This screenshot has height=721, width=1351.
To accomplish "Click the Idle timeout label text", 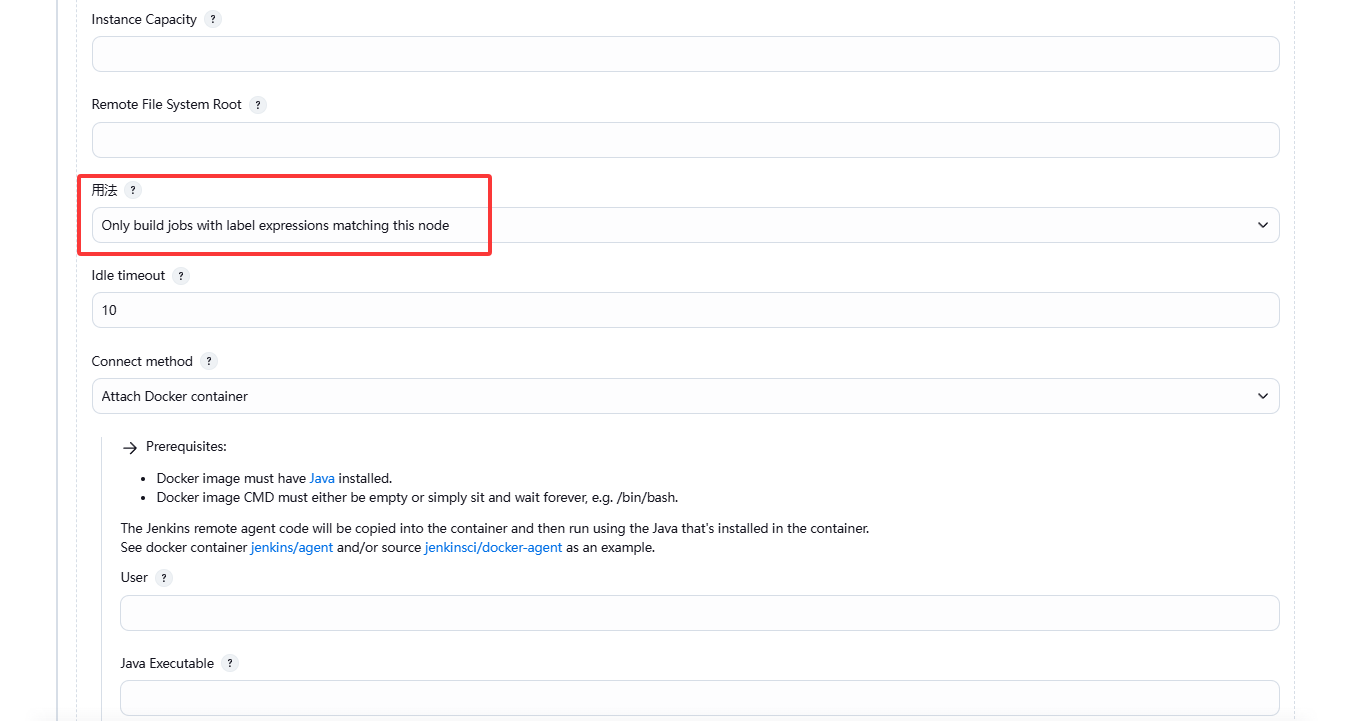I will 128,276.
